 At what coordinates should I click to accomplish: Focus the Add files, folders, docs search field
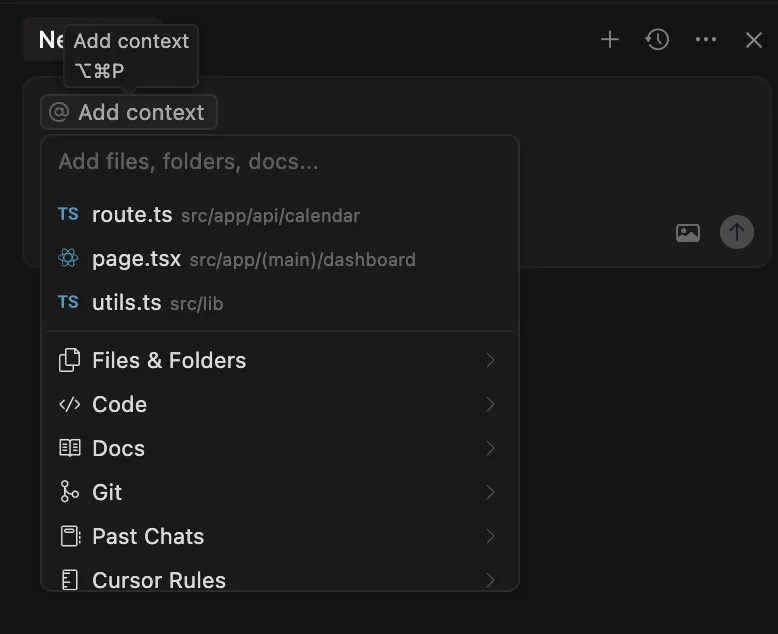coord(280,162)
